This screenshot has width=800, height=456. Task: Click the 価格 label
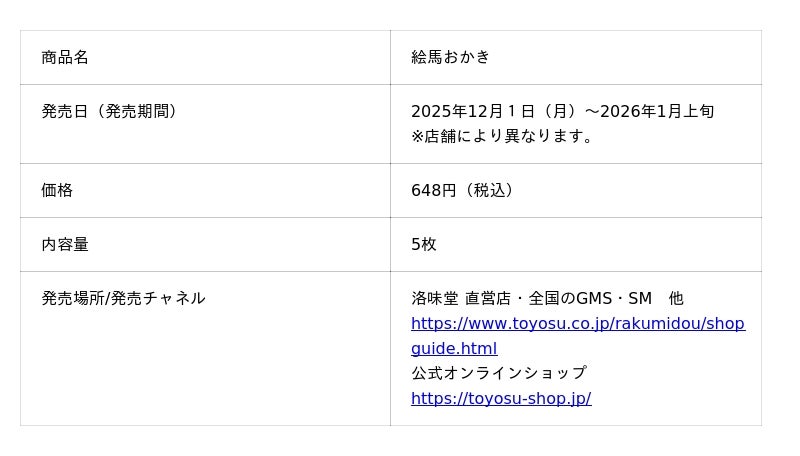[x=57, y=190]
